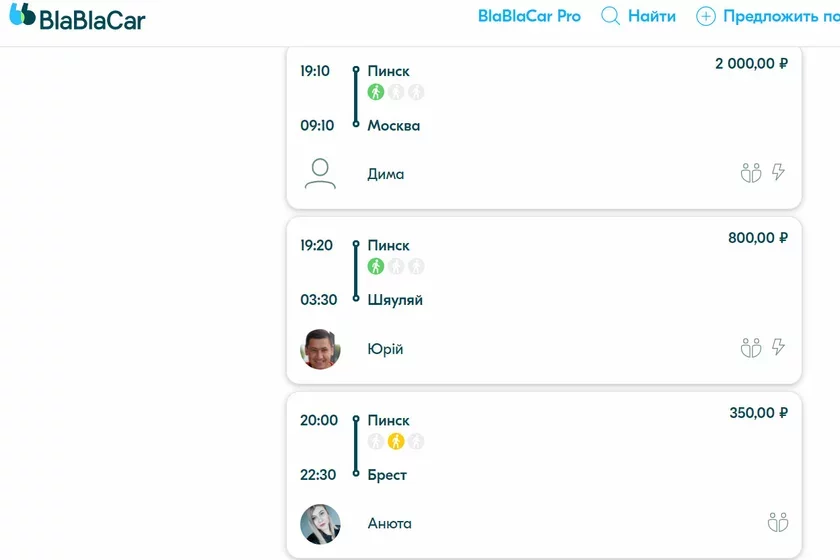
Task: Select the Пинск to Брест ride price 350,00 ₽
Action: pos(758,413)
